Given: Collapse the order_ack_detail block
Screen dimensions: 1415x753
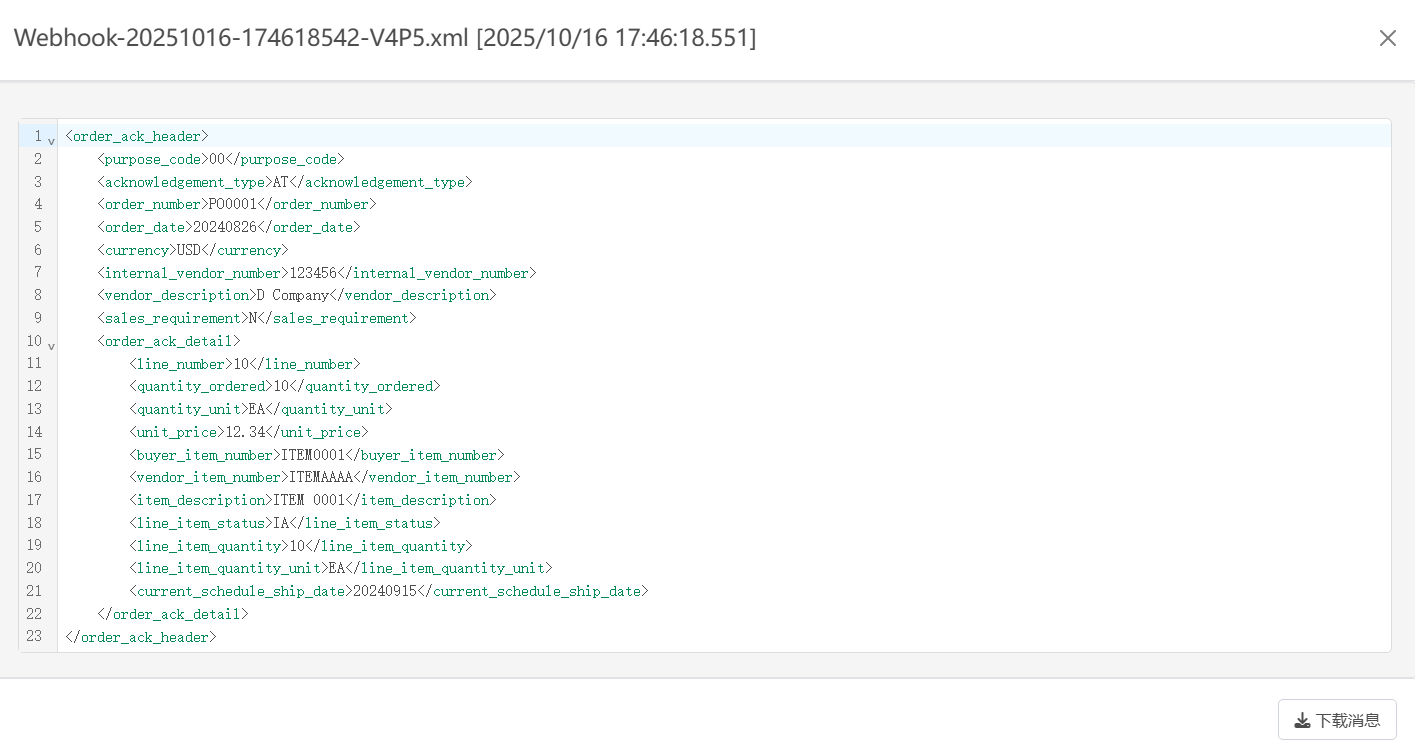Looking at the screenshot, I should (x=51, y=344).
